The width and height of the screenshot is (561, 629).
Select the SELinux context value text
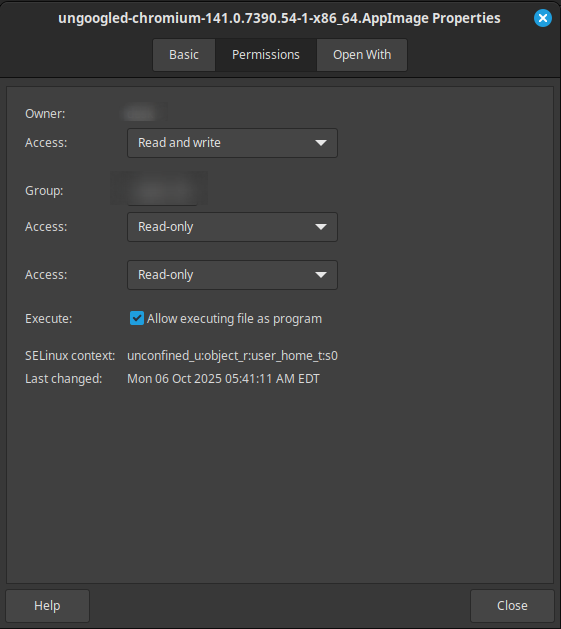pos(232,356)
